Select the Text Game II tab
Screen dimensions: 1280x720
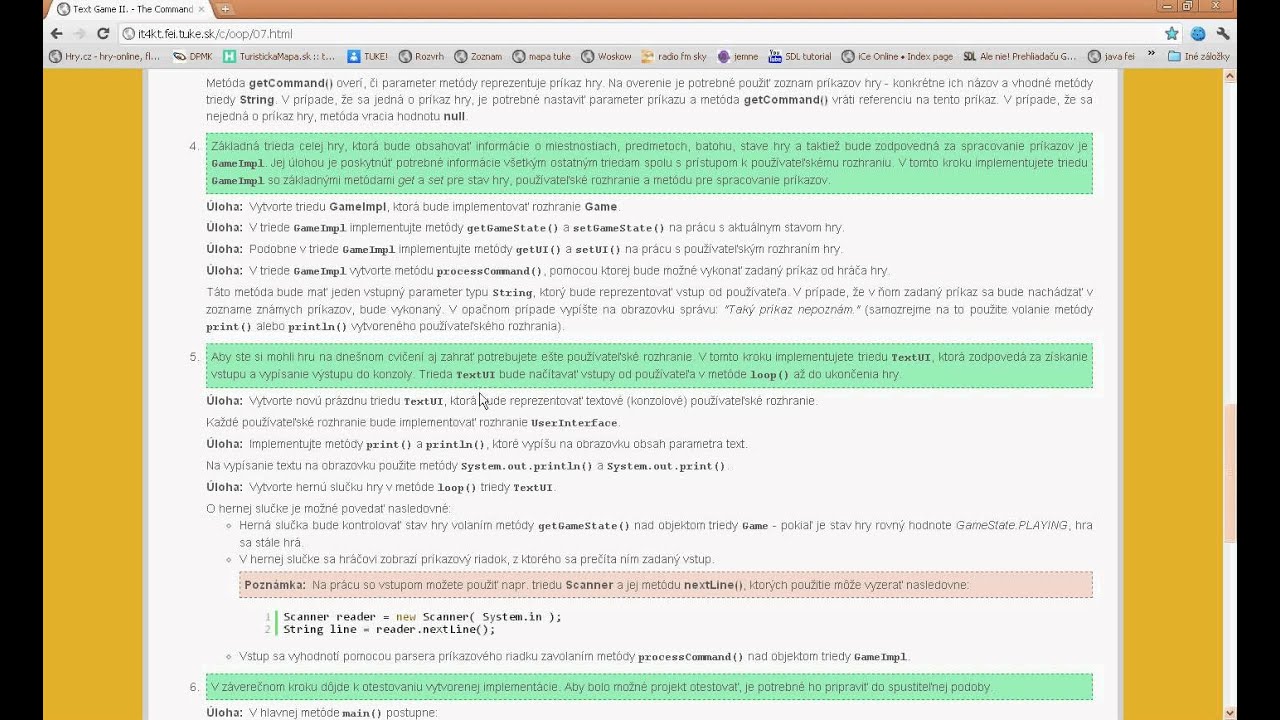tap(130, 9)
